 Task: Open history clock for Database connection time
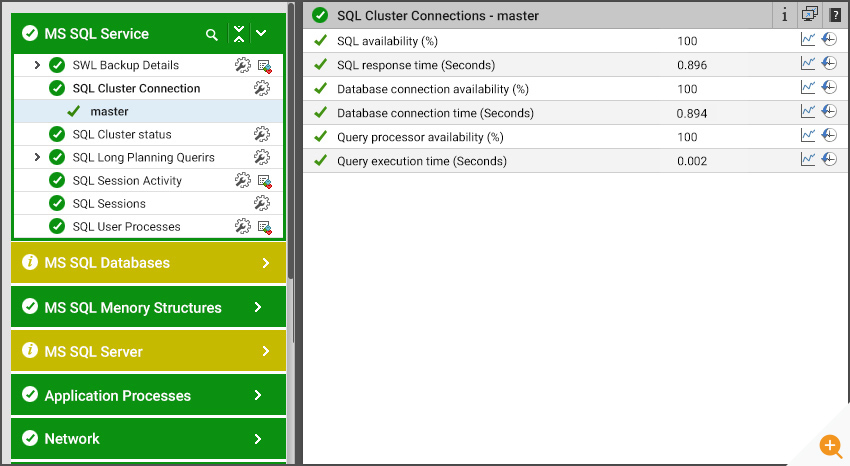pyautogui.click(x=829, y=111)
